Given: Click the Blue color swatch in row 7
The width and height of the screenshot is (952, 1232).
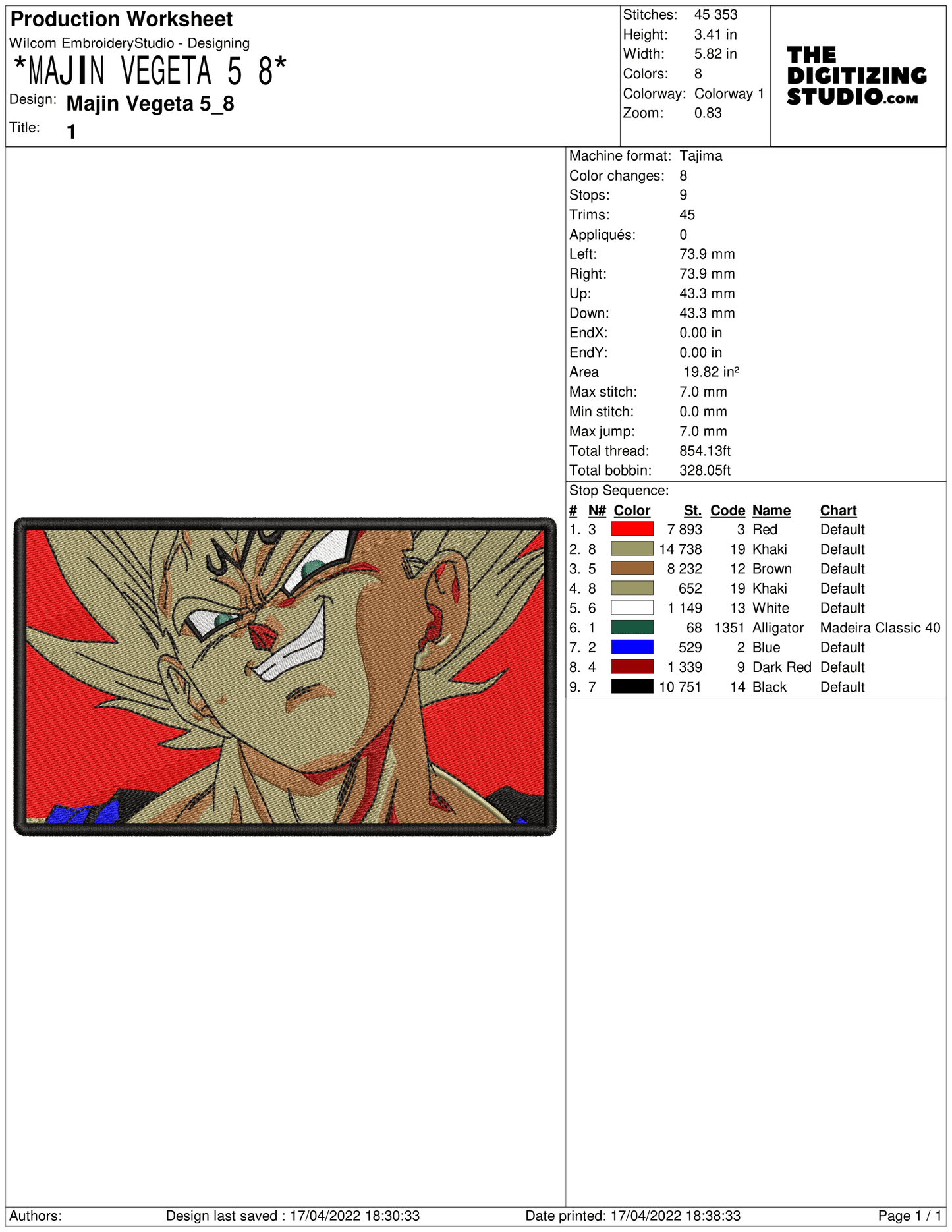Looking at the screenshot, I should [632, 647].
